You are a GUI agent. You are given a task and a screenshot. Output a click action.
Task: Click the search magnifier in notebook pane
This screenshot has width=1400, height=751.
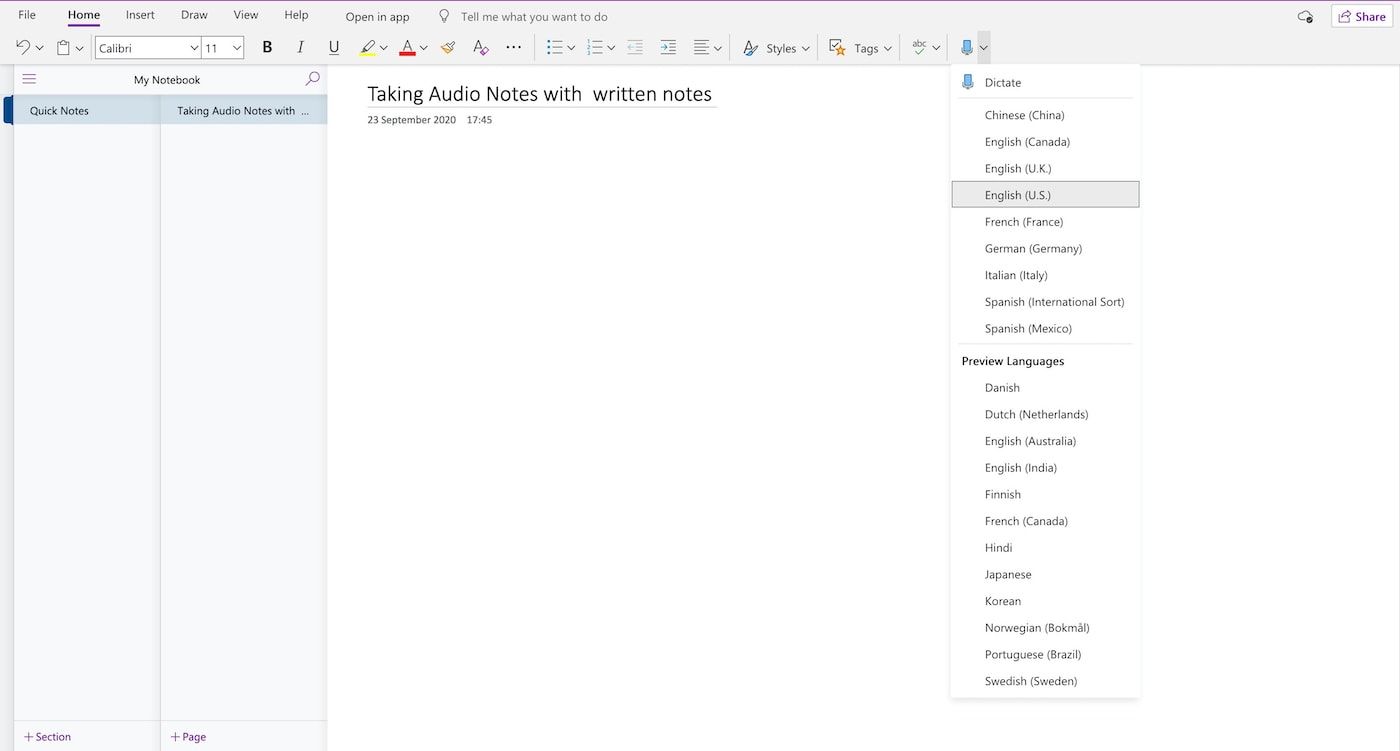tap(312, 79)
